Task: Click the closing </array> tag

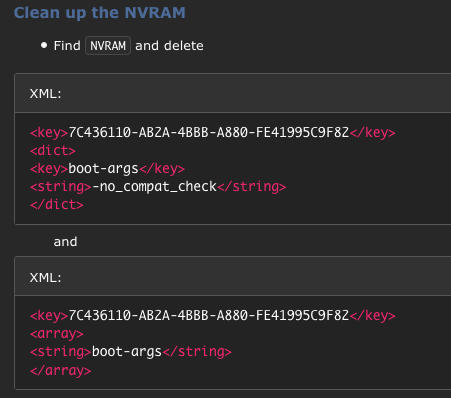Action: (60, 370)
